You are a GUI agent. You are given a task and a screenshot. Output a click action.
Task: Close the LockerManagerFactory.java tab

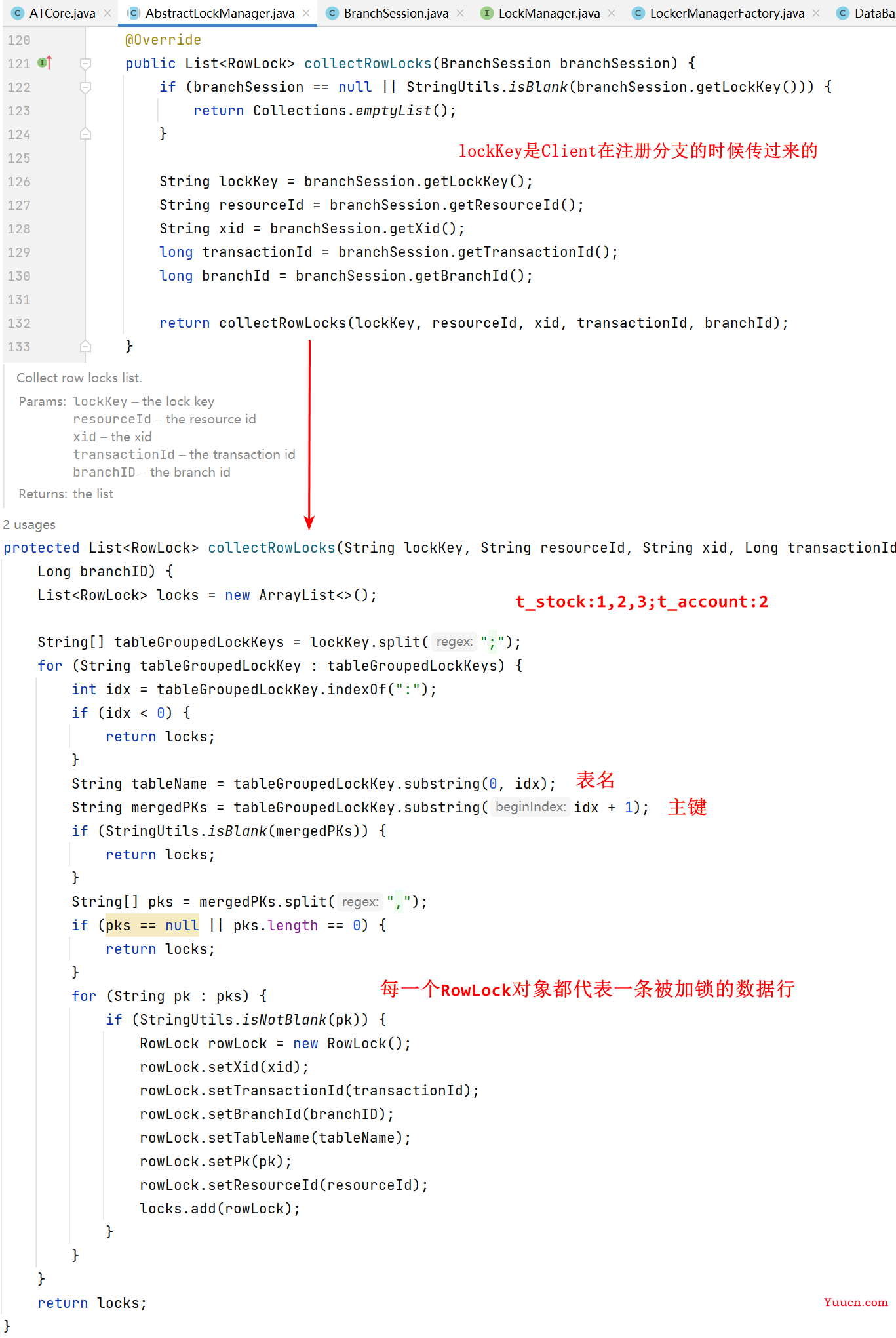tap(816, 13)
